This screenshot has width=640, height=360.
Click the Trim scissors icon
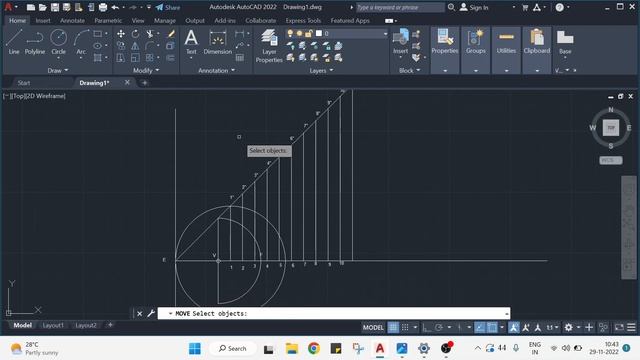(150, 34)
